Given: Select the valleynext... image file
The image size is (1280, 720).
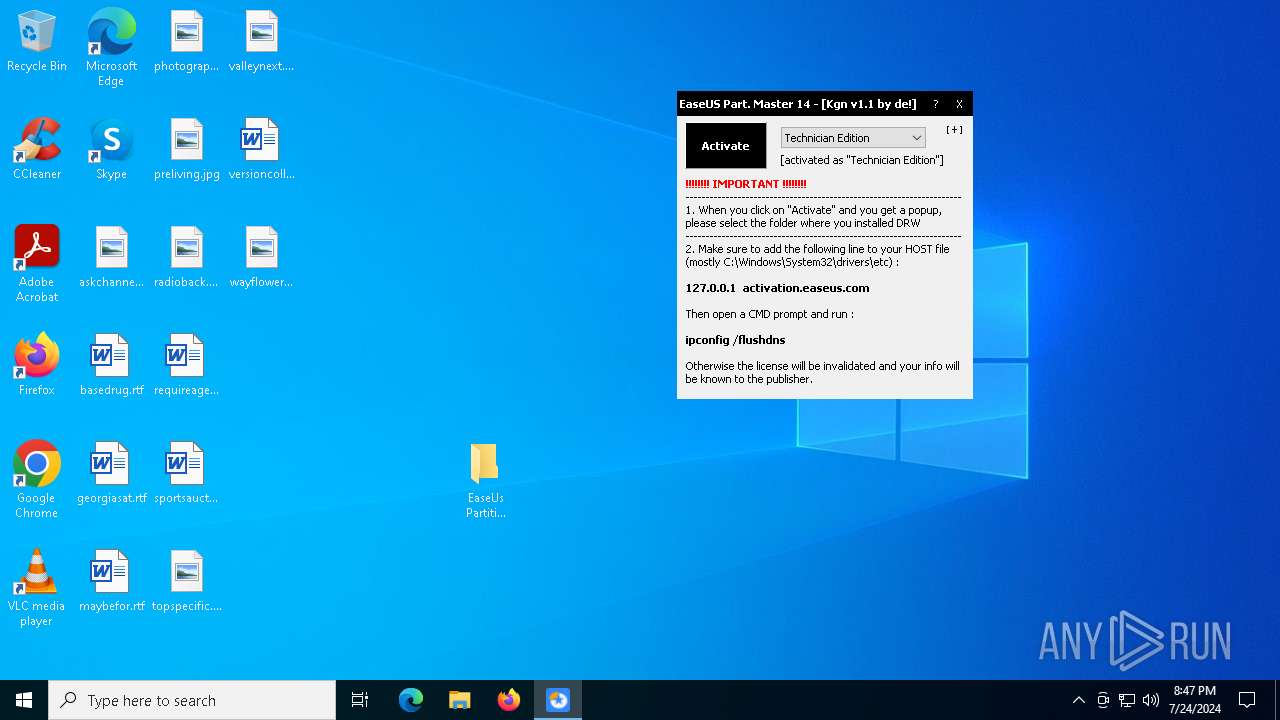Looking at the screenshot, I should (x=261, y=42).
